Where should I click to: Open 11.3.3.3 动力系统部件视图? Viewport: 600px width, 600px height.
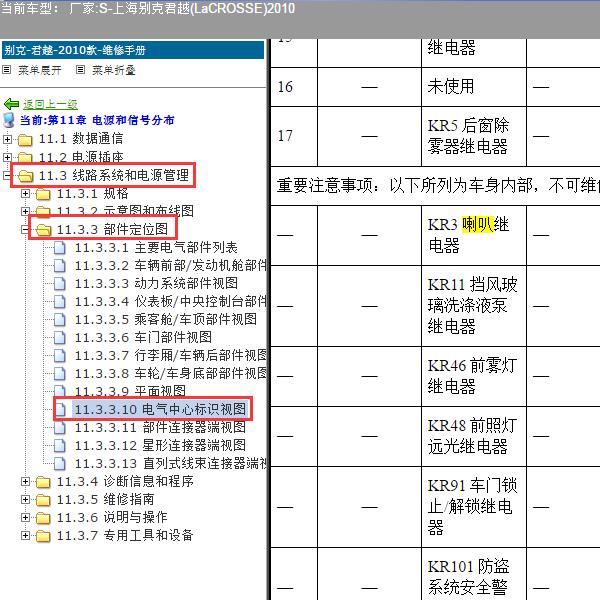pos(156,284)
